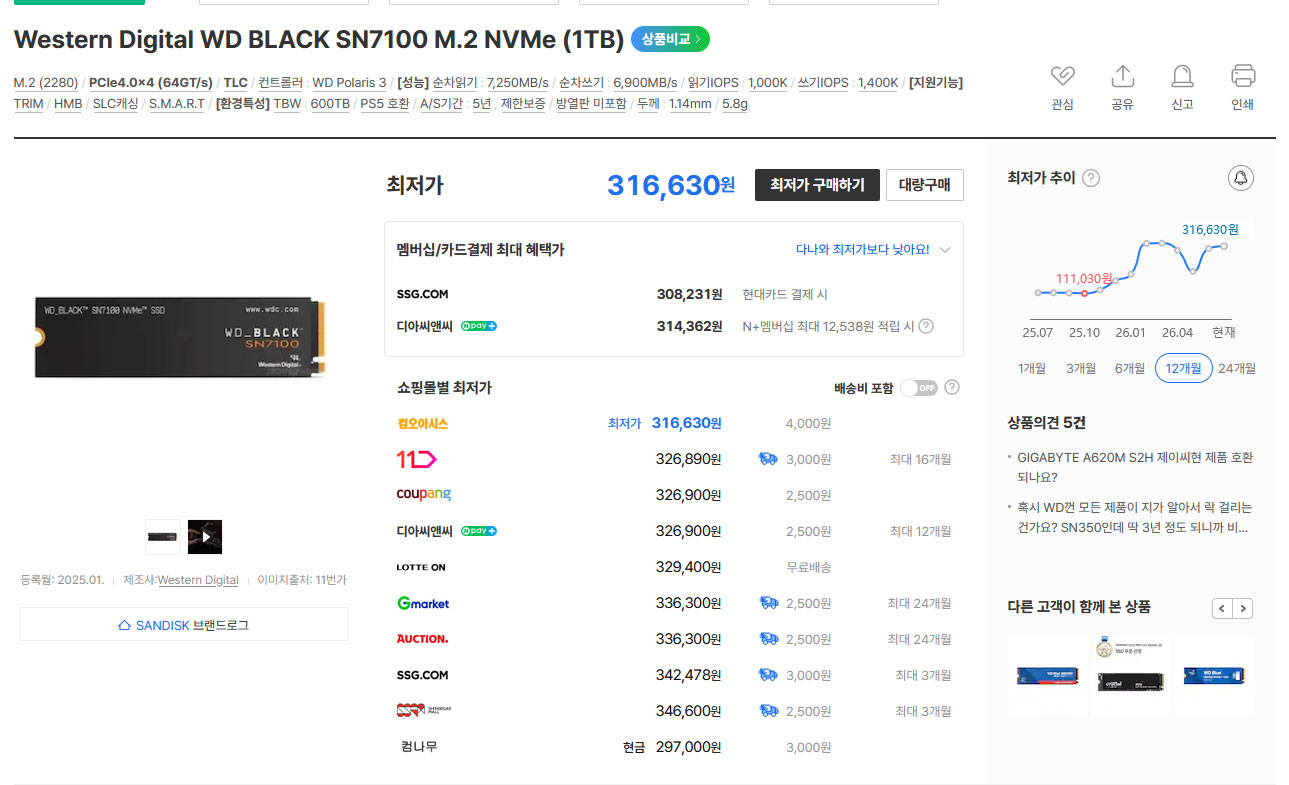This screenshot has height=785, width=1289.
Task: Toggle the 배송비 포함 switch
Action: pos(919,387)
